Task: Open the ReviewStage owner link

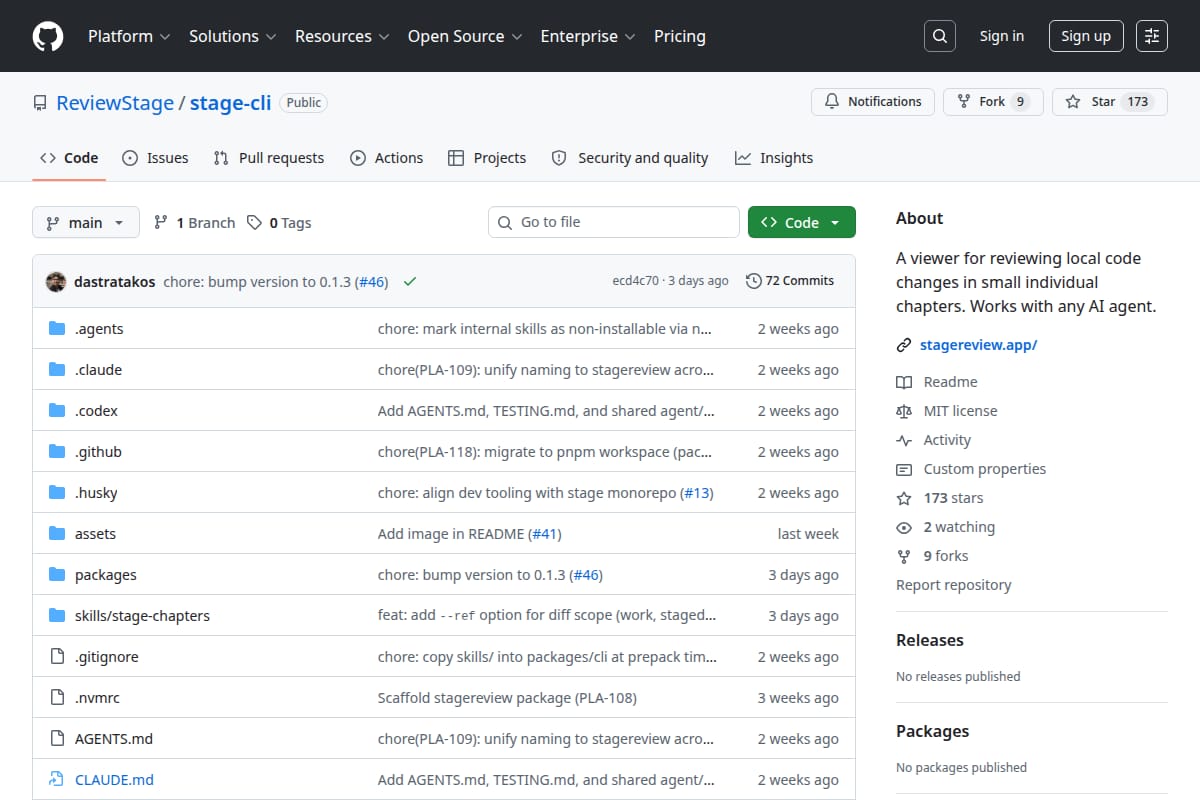Action: (115, 102)
